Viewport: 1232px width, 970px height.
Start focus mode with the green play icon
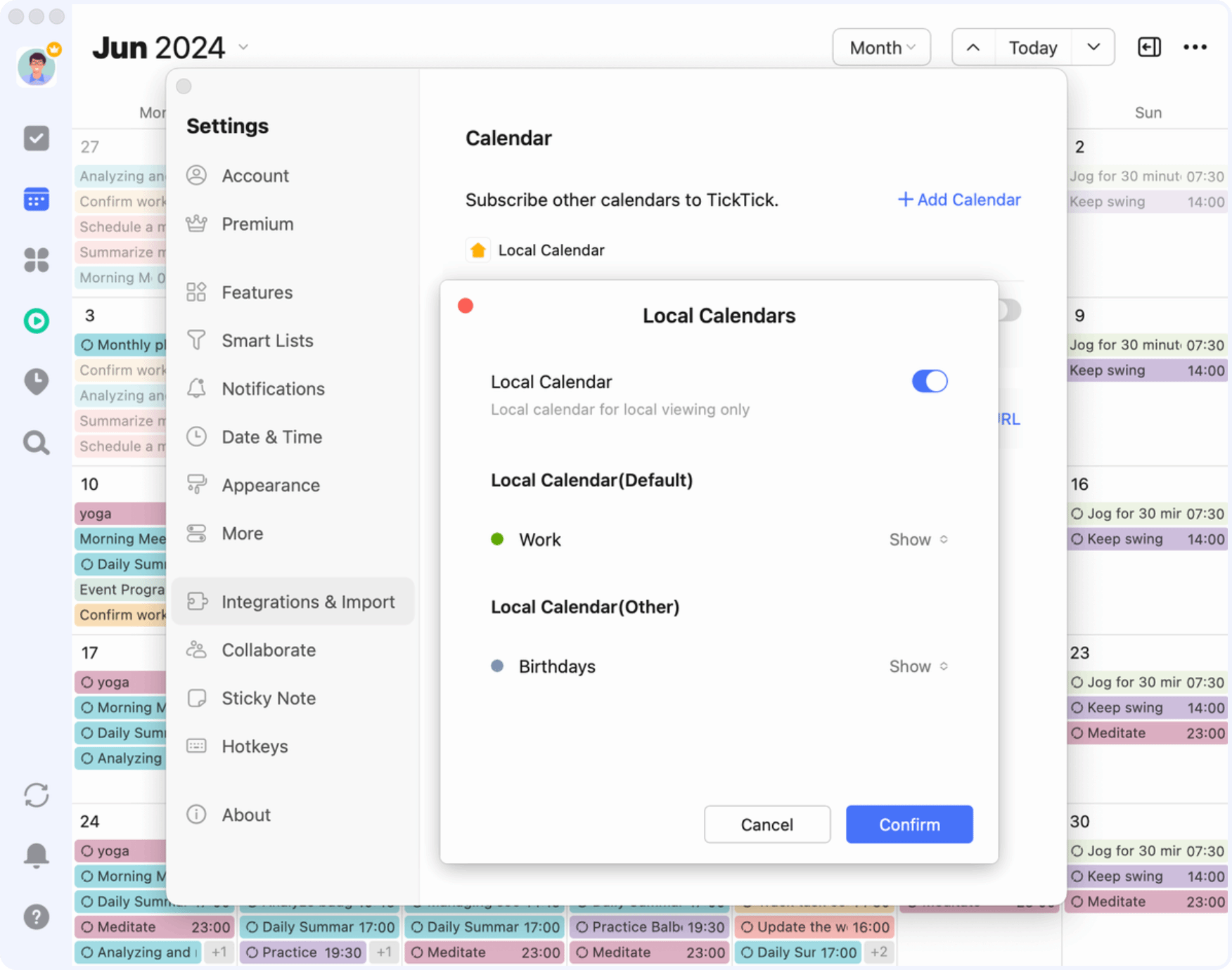[36, 321]
